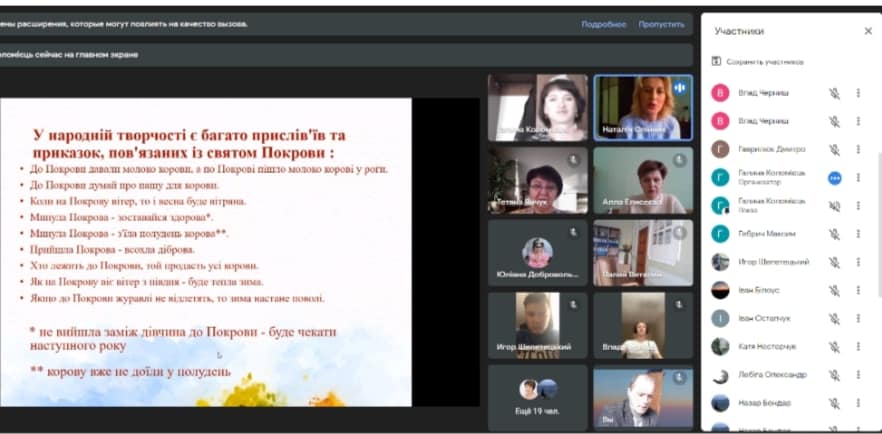Select Наталя's active speaker video tile
882x434 pixels.
643,107
